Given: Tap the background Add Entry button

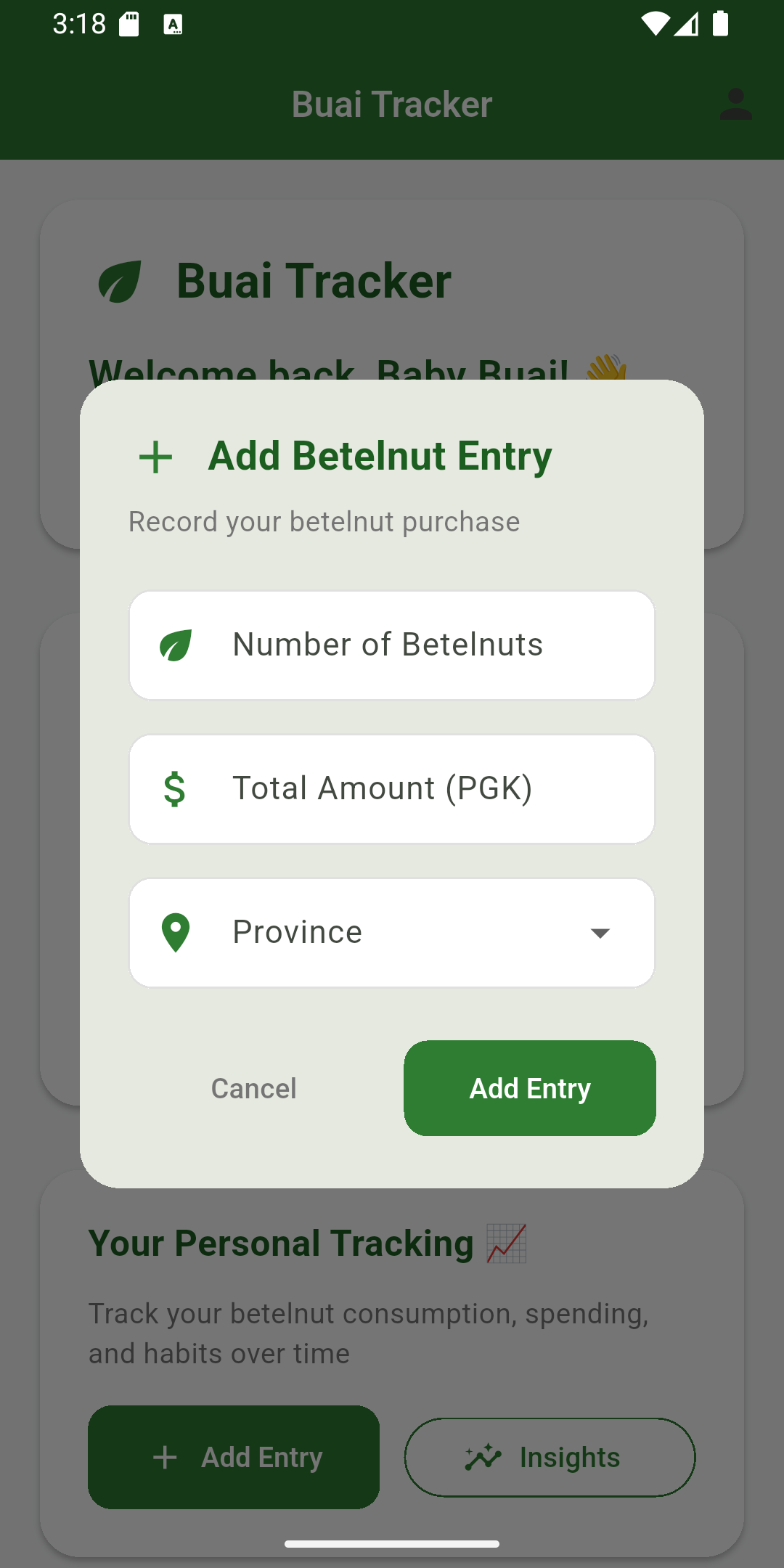Looking at the screenshot, I should pos(234,1457).
